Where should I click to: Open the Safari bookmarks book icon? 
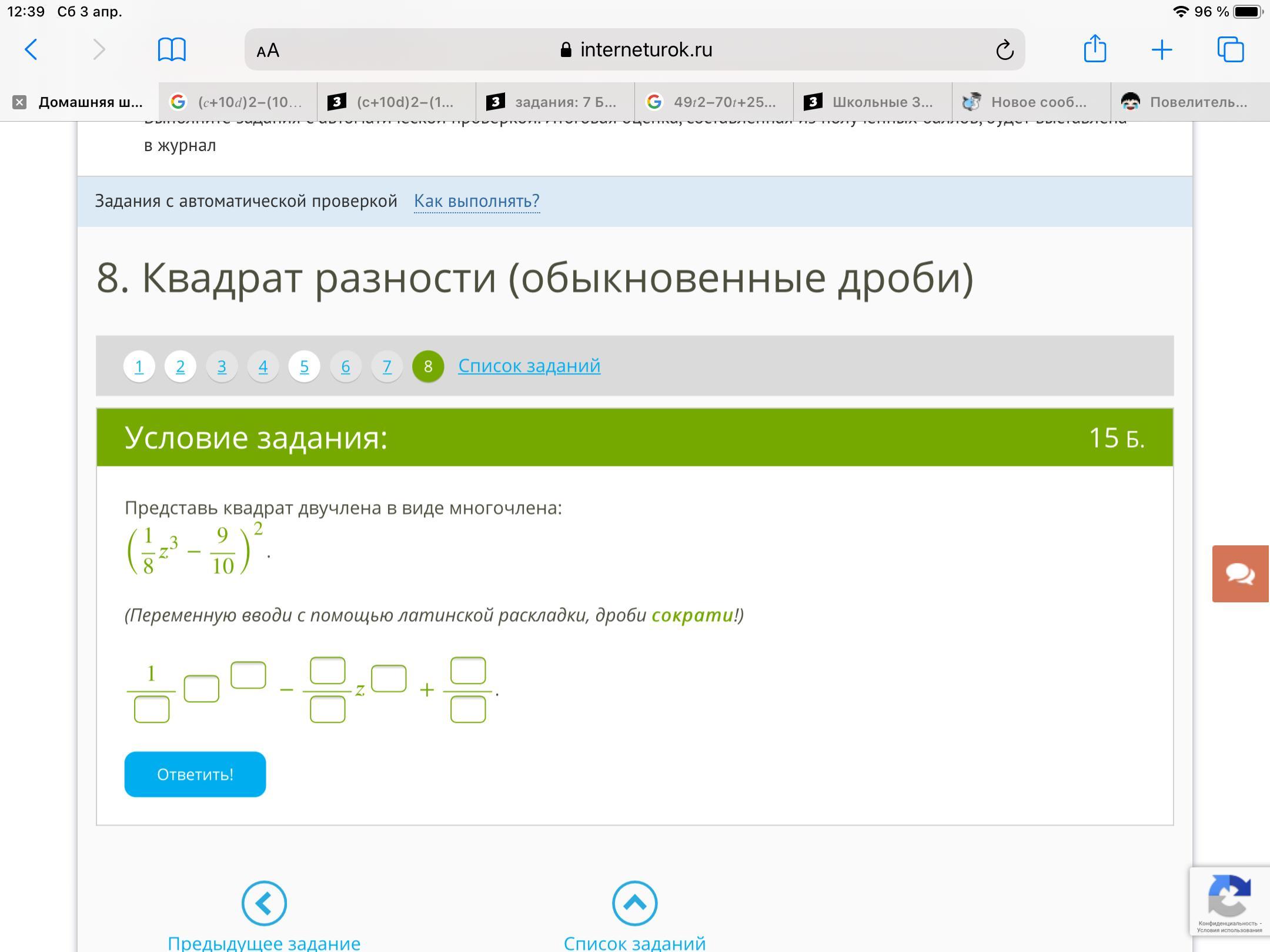(172, 49)
